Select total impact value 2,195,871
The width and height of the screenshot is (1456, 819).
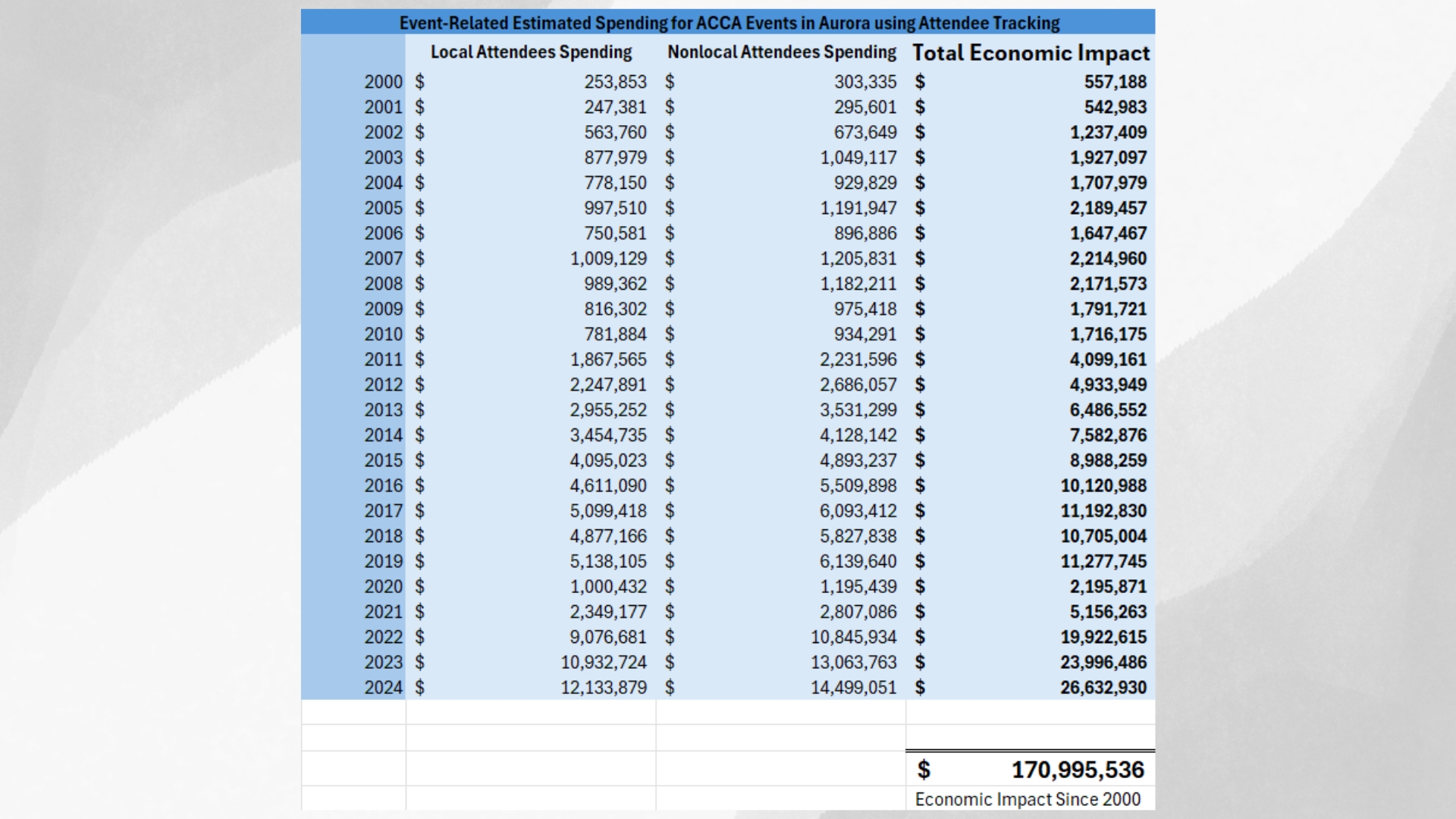1109,586
